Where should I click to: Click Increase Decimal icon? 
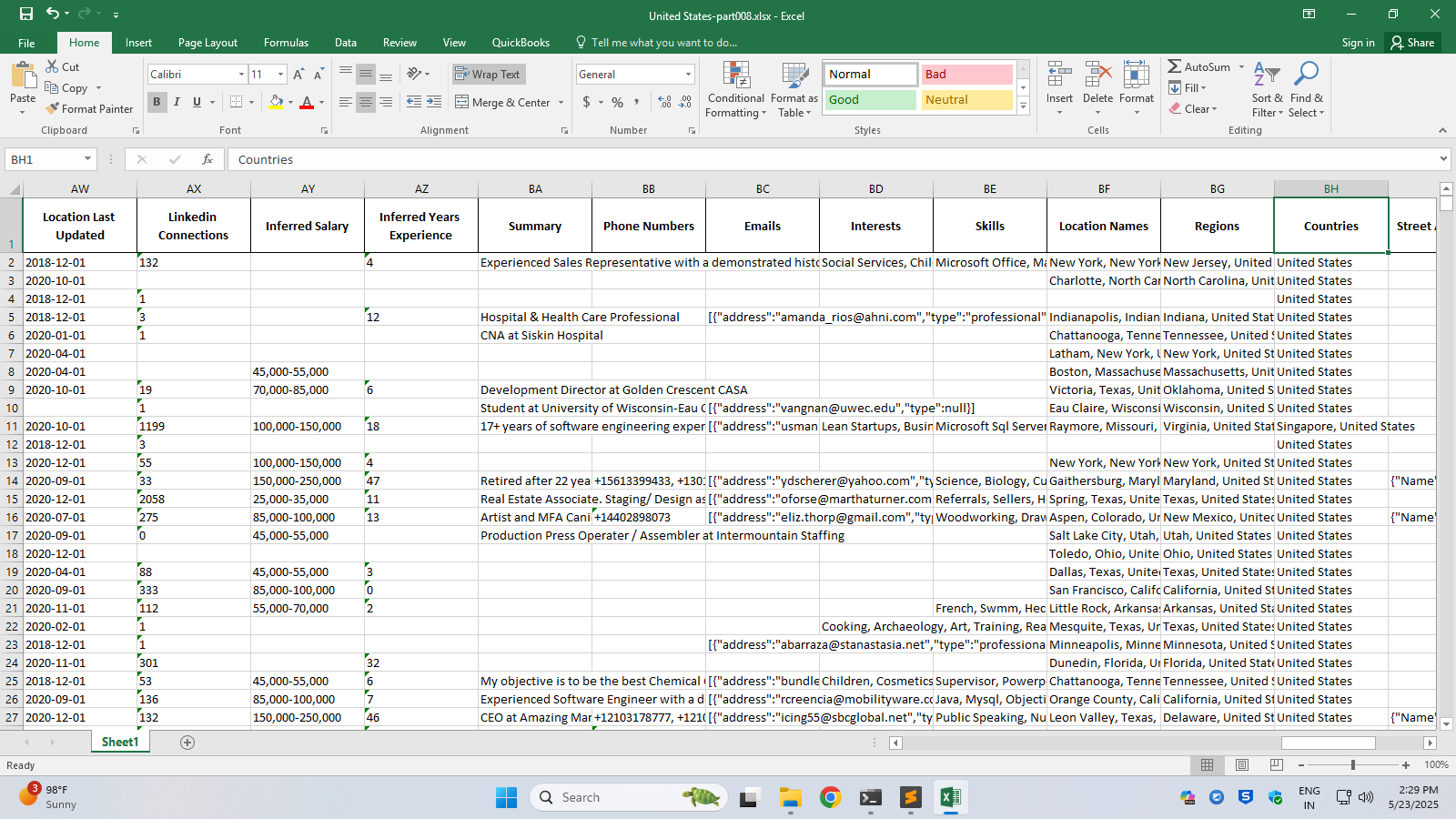tap(664, 102)
